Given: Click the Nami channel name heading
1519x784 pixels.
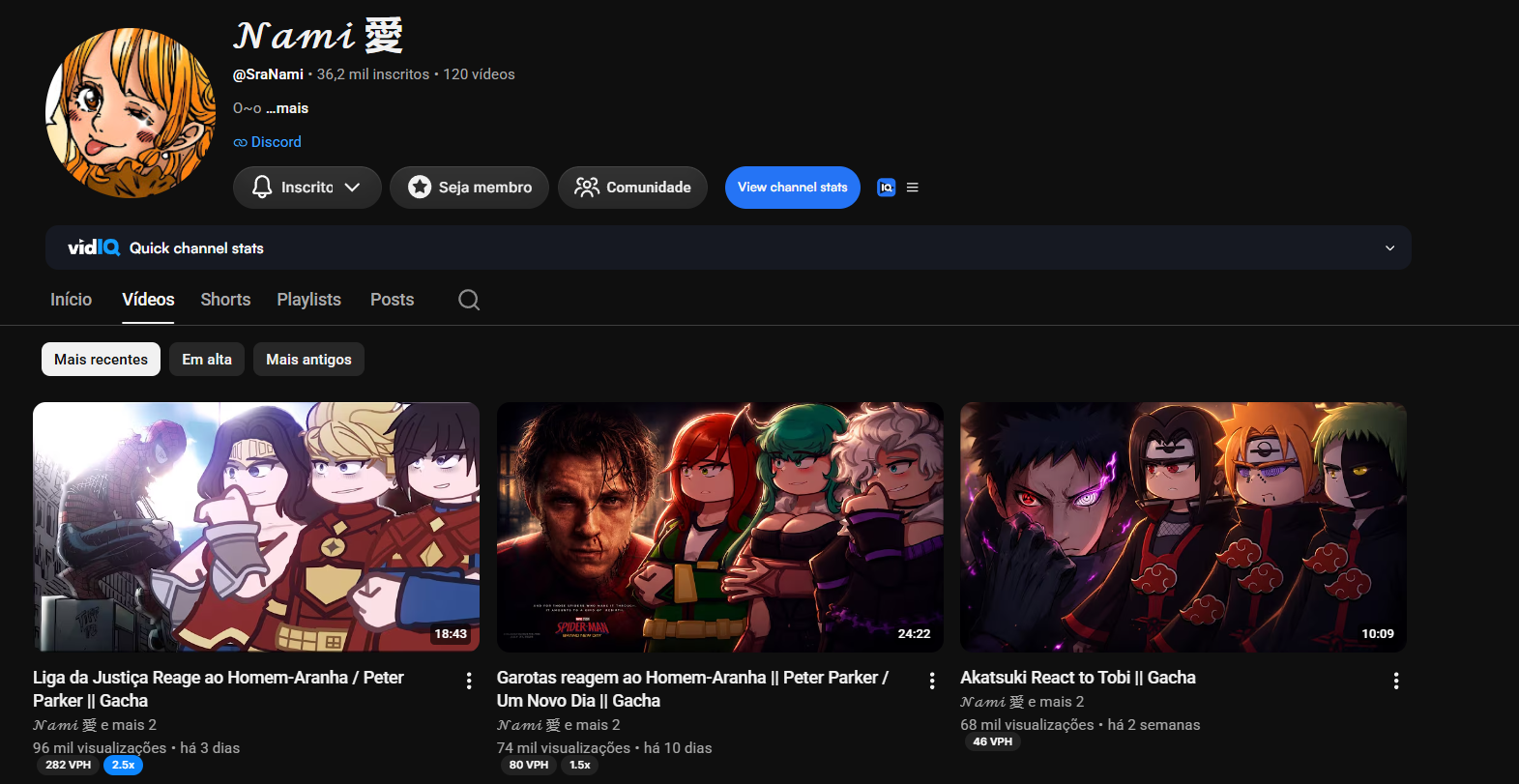Looking at the screenshot, I should pyautogui.click(x=318, y=36).
